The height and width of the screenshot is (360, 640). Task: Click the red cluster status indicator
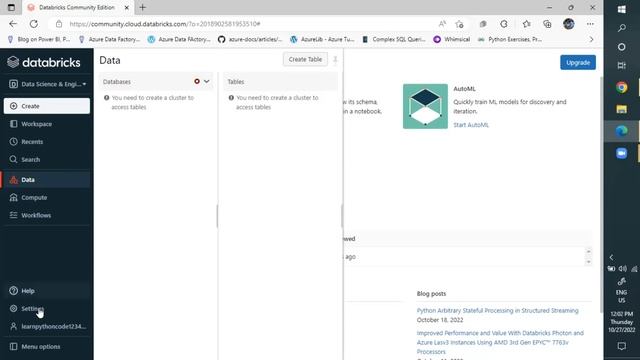tap(197, 81)
